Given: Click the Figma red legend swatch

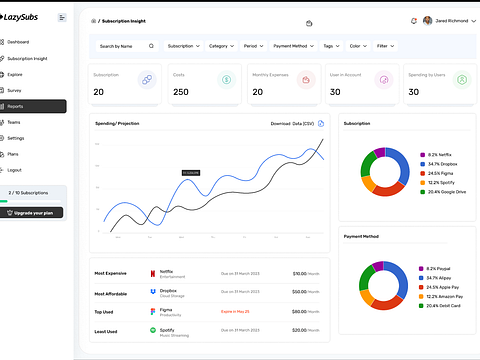Looking at the screenshot, I should 422,173.
